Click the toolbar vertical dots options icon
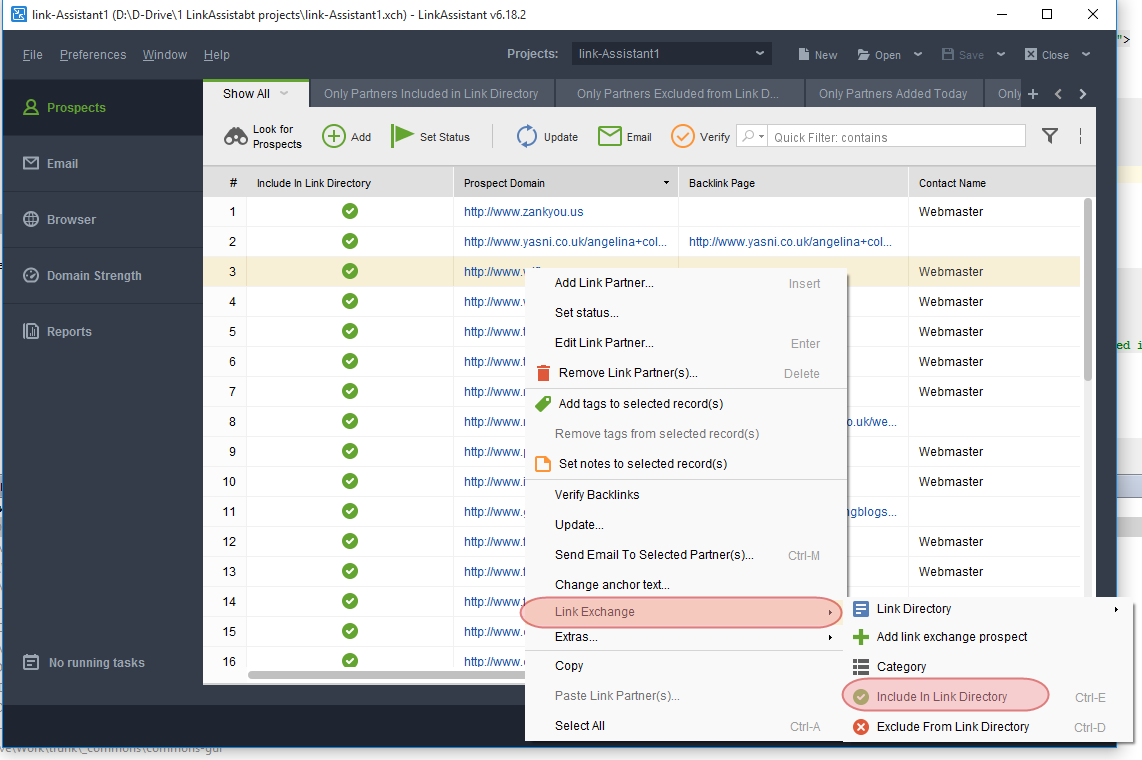1142x760 pixels. 1080,136
